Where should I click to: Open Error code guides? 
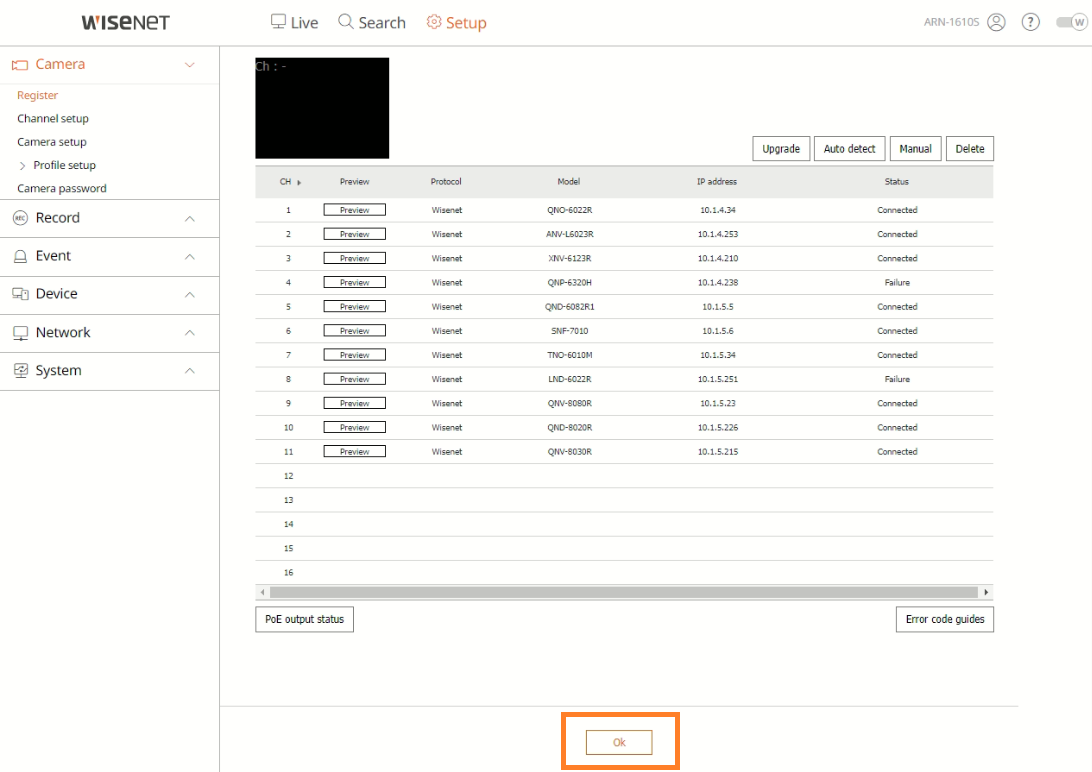pos(945,620)
